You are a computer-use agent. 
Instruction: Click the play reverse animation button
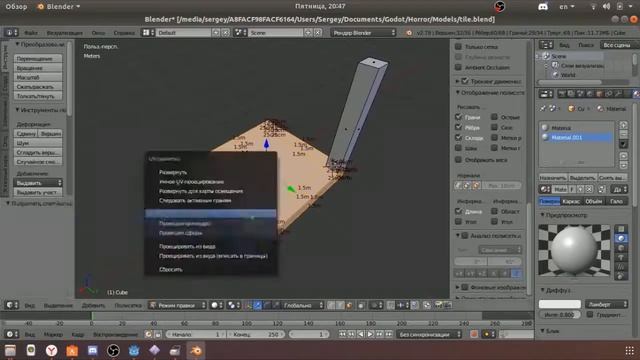click(361, 334)
